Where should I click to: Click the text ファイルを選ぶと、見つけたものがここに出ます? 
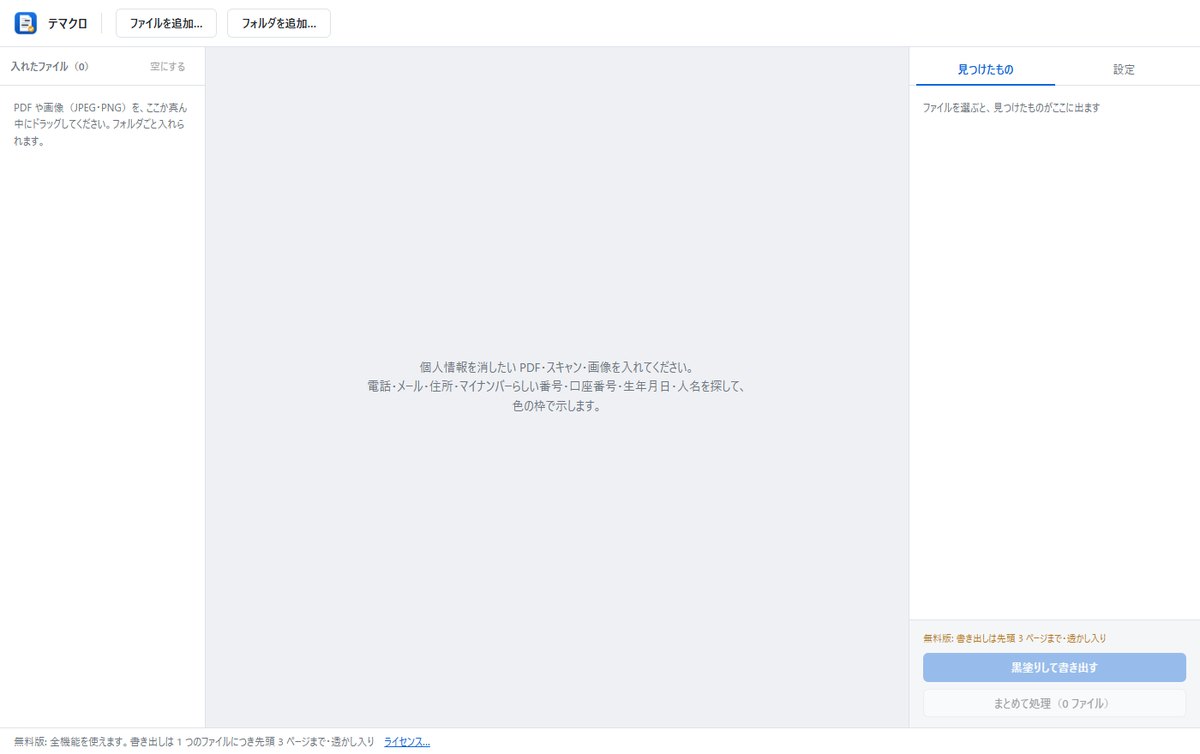[x=1011, y=107]
